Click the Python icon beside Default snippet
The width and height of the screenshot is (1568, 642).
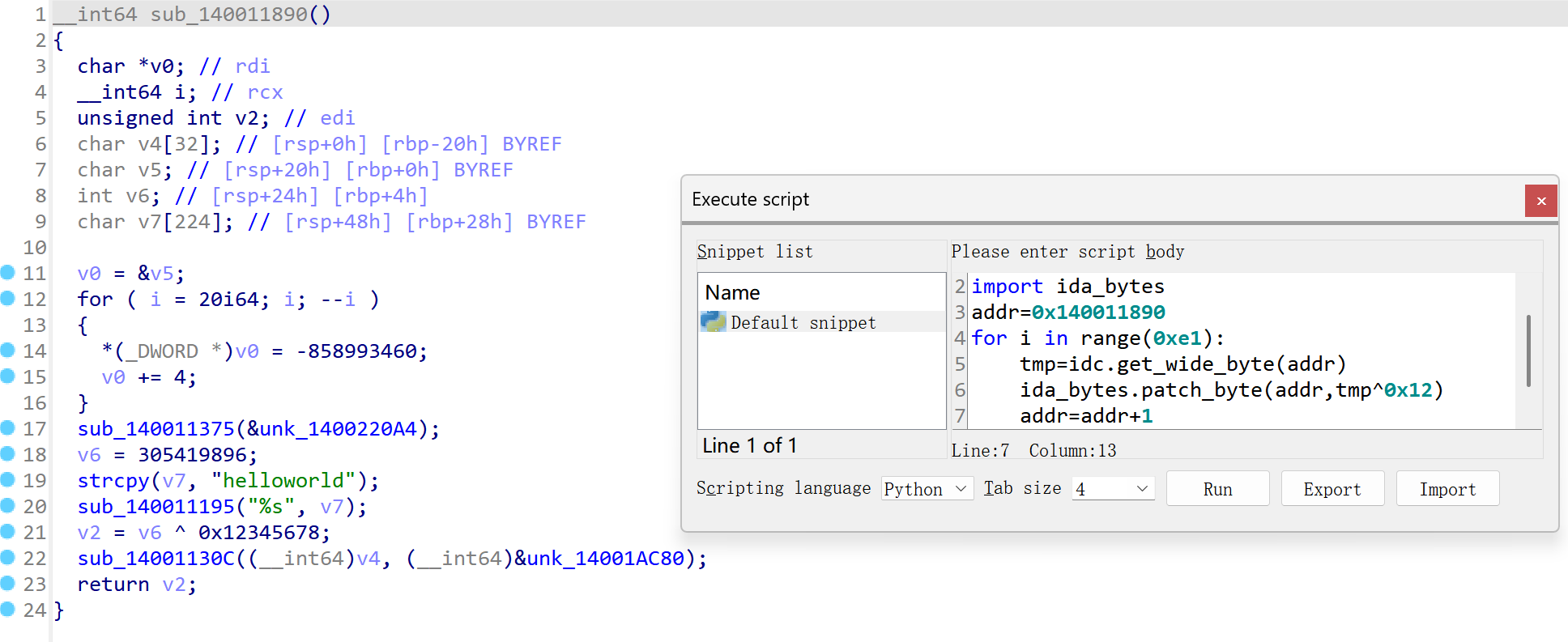point(713,322)
